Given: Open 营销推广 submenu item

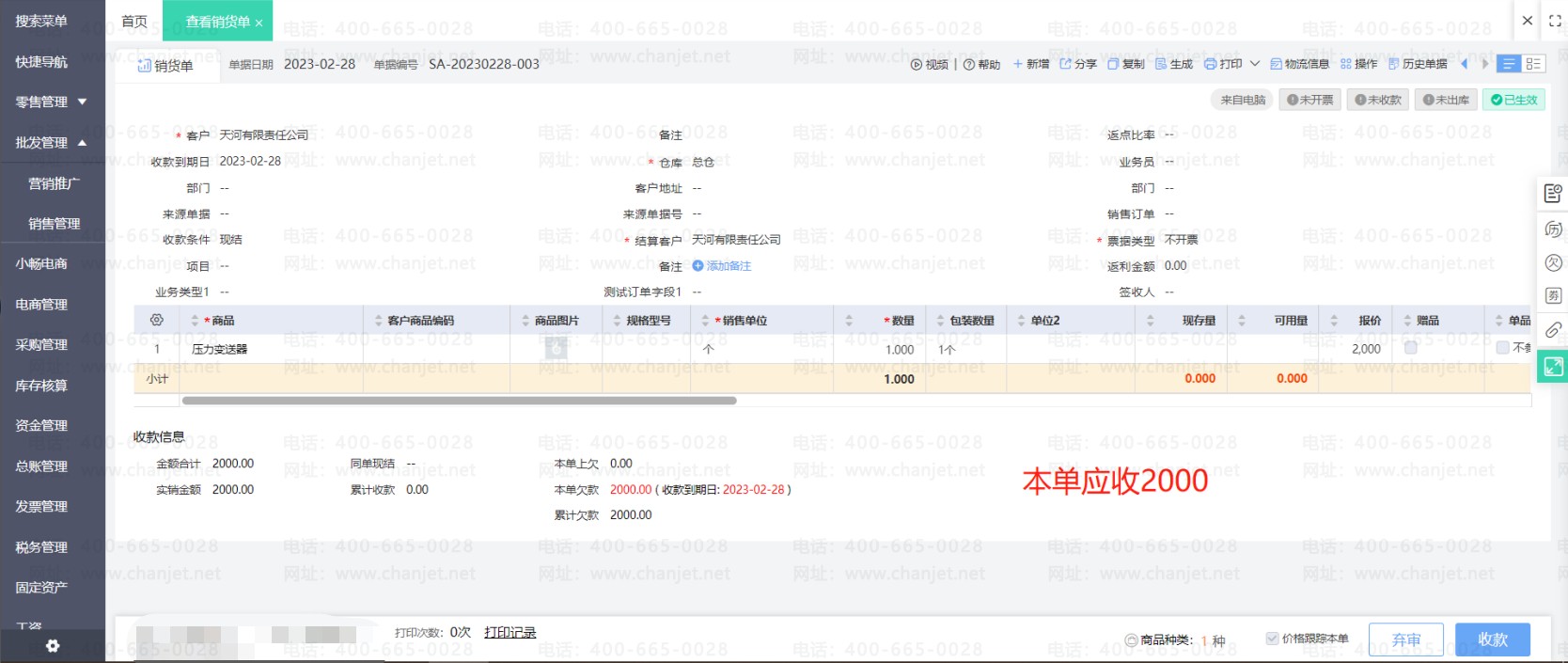Looking at the screenshot, I should 54,183.
